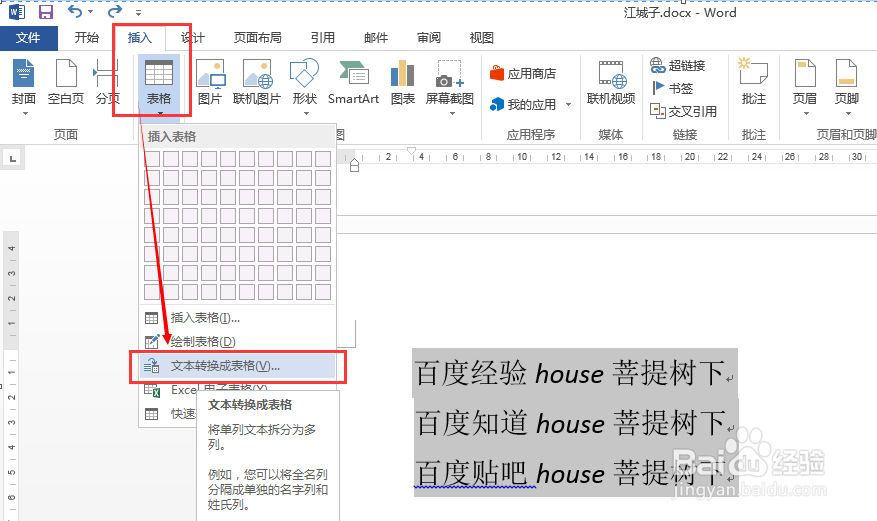This screenshot has height=521, width=877.
Task: Expand the 形状 dropdown arrow
Action: tap(306, 113)
